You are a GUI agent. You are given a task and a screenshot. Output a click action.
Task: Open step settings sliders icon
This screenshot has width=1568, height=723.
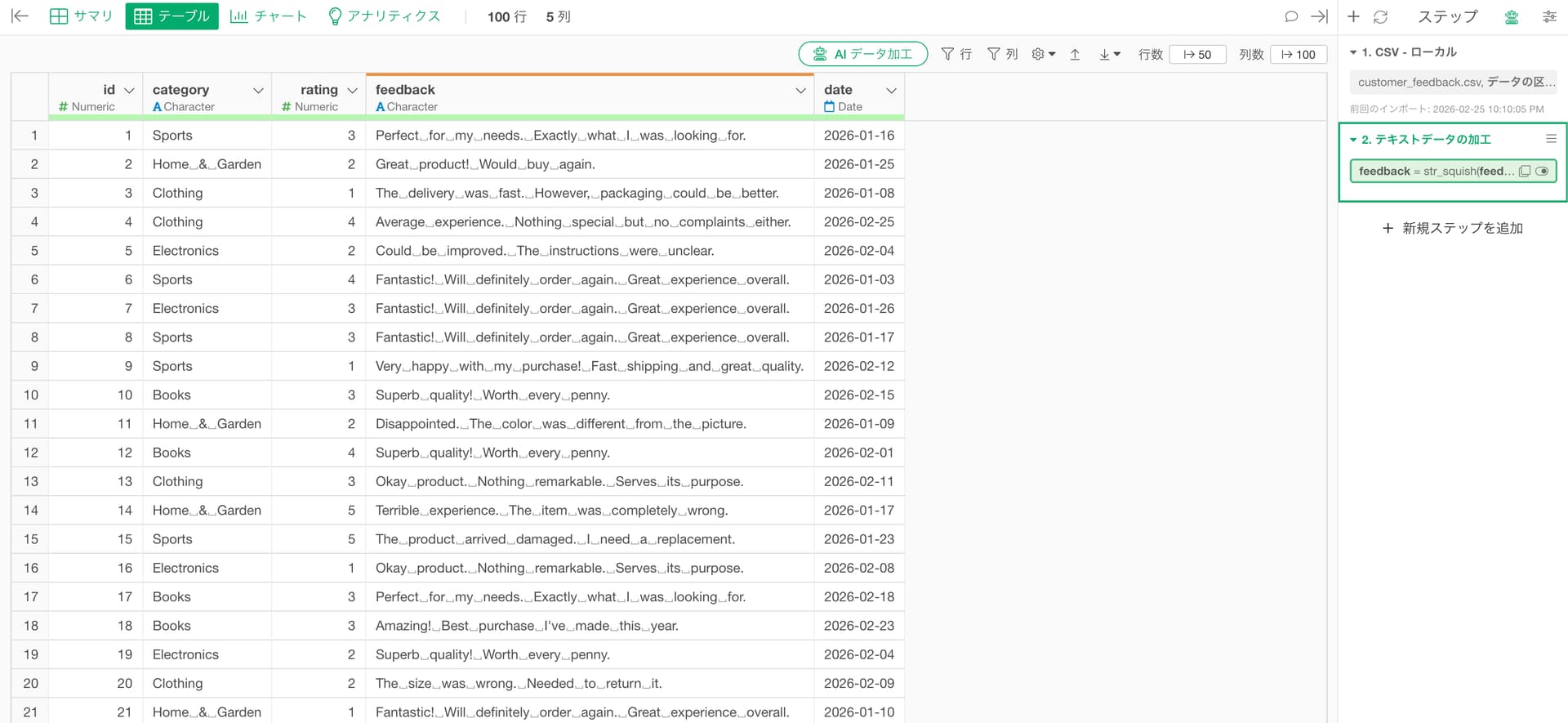(1549, 16)
